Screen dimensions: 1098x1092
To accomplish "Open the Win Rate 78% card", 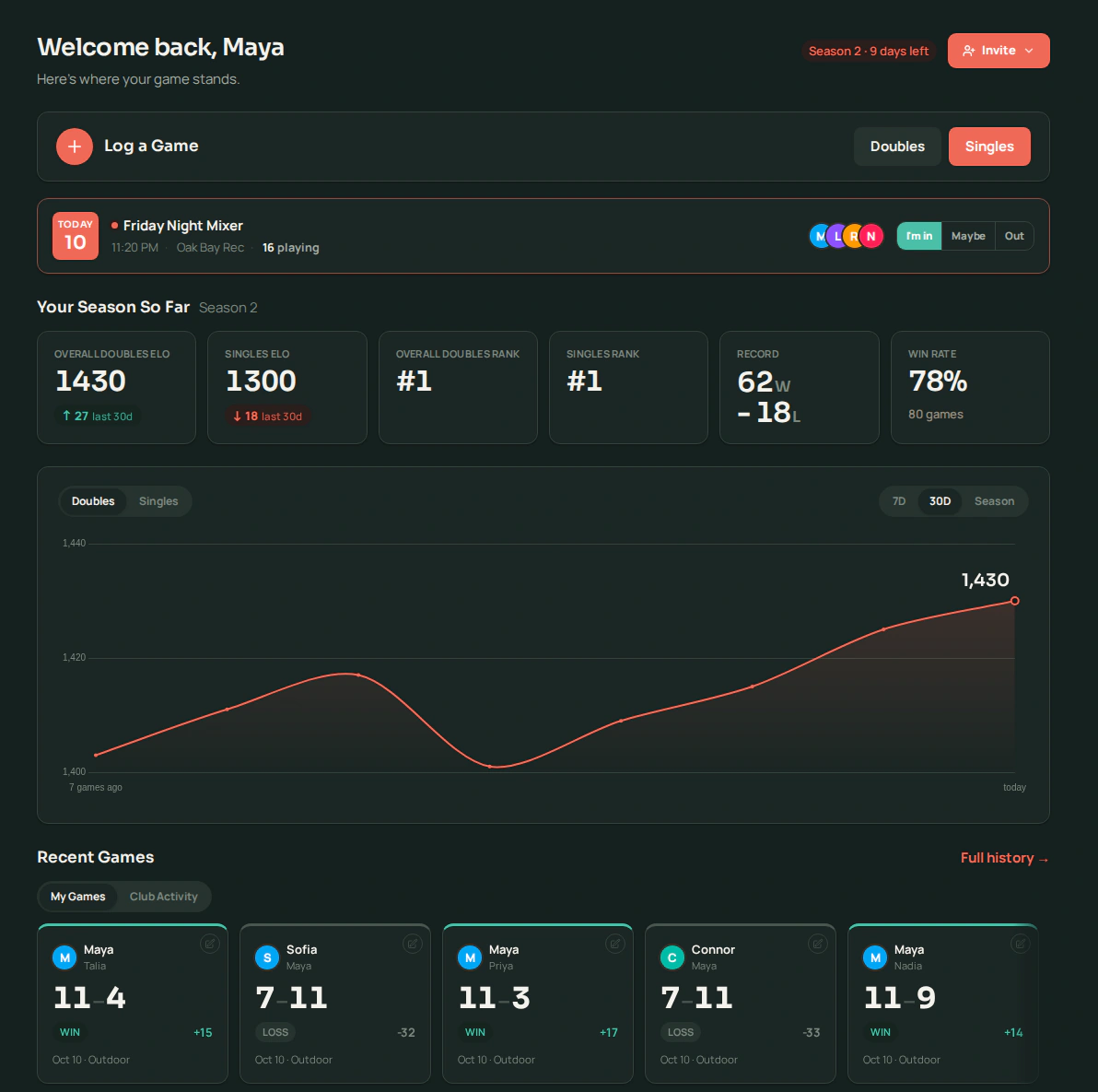I will (x=970, y=387).
